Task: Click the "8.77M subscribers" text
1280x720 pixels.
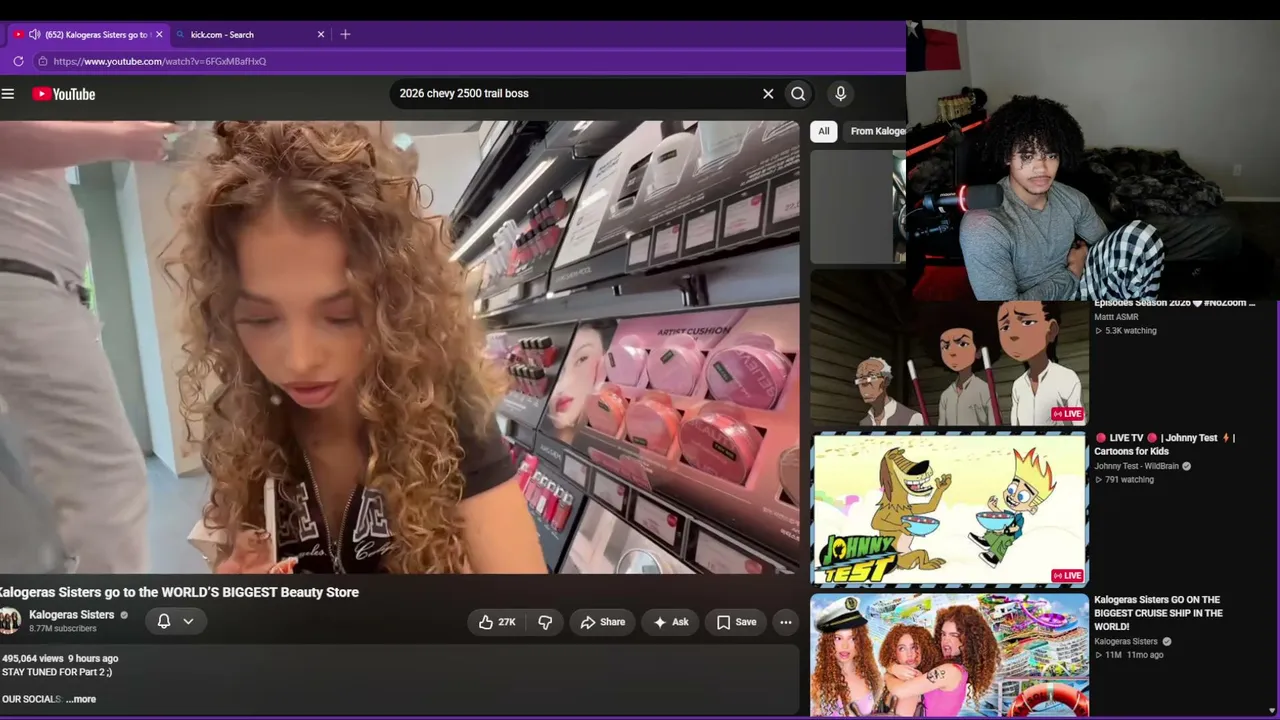Action: pyautogui.click(x=63, y=629)
